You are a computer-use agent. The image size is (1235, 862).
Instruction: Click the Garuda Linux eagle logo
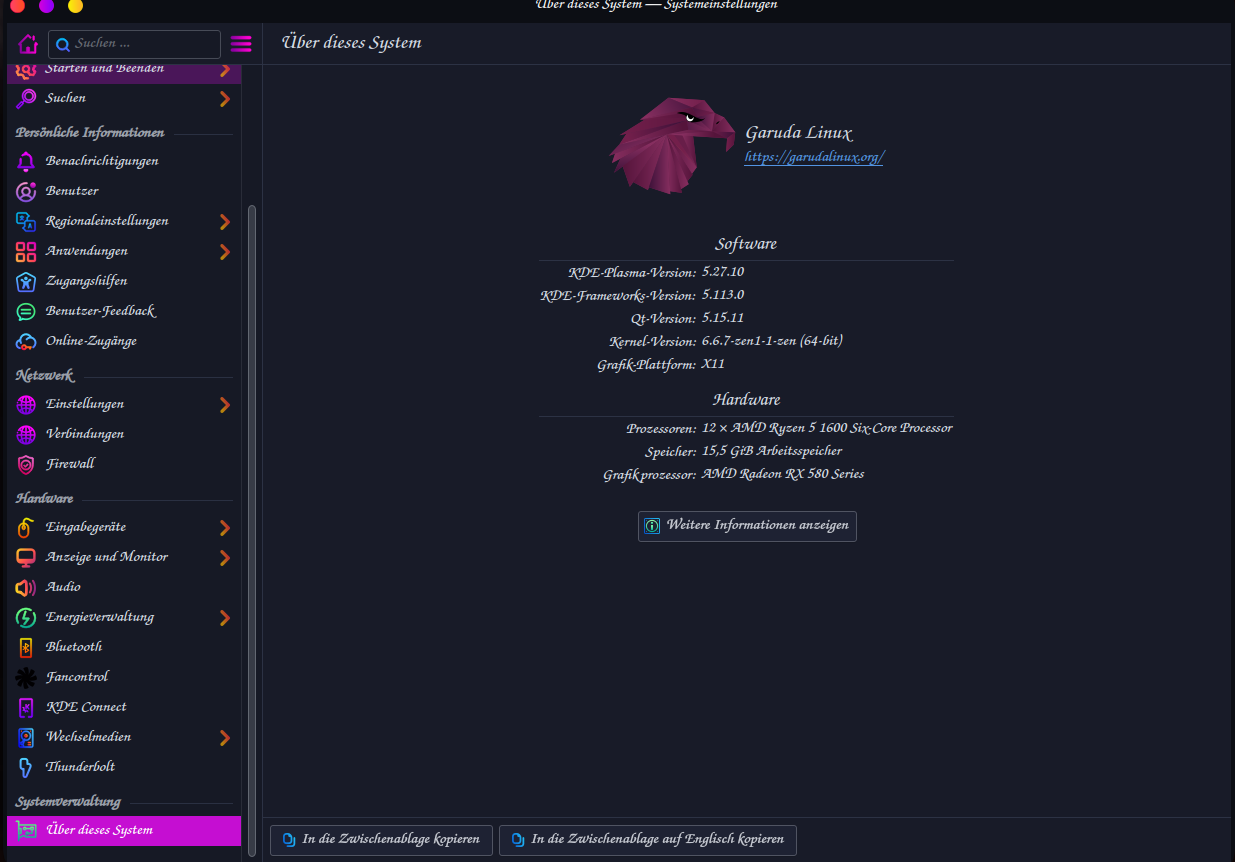click(672, 145)
